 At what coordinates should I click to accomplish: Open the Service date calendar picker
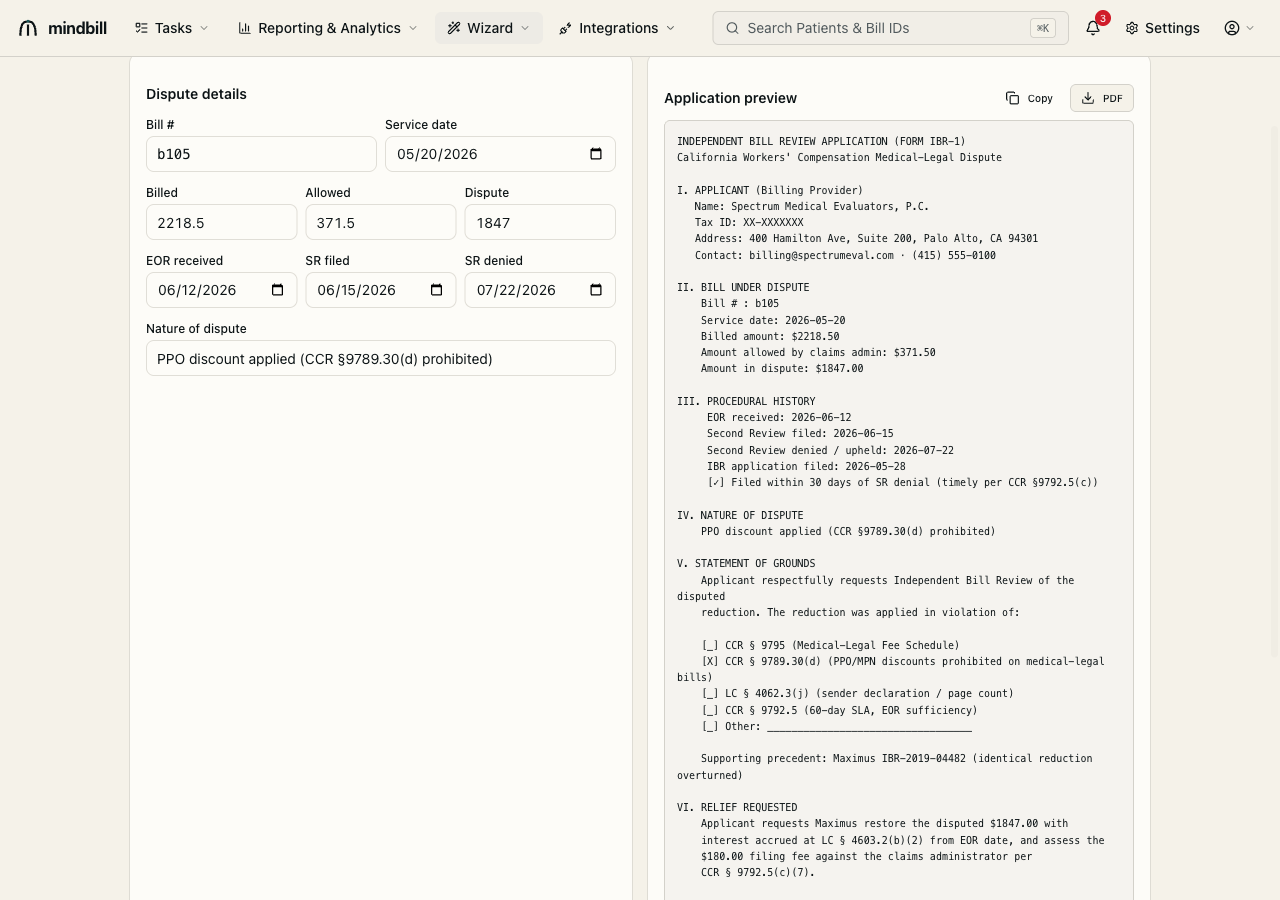(x=596, y=154)
